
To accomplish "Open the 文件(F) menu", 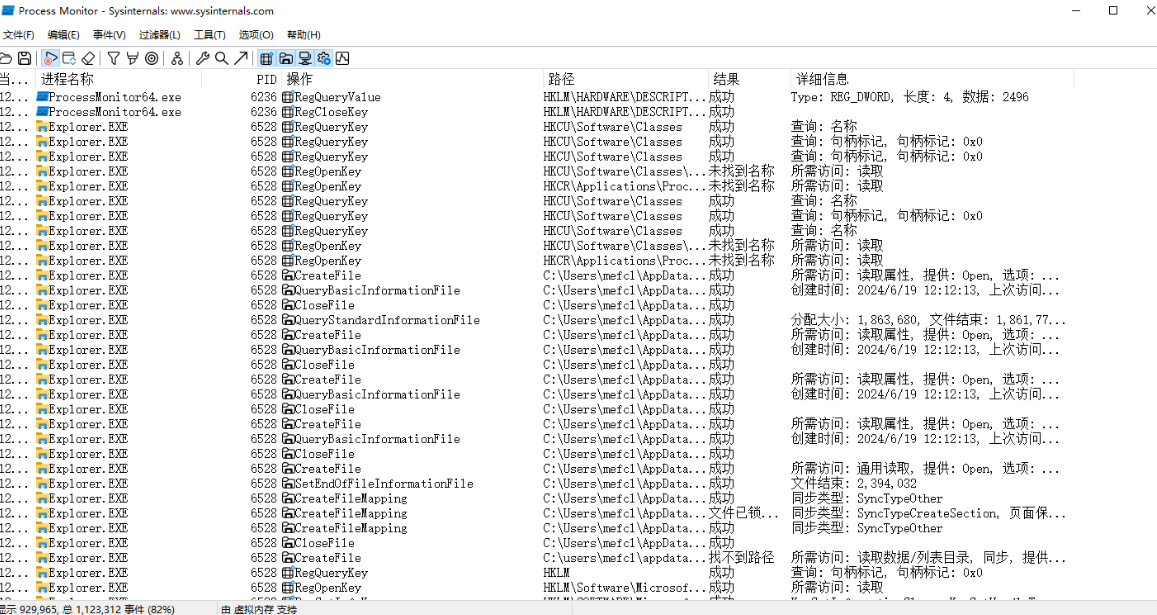I will [x=18, y=35].
